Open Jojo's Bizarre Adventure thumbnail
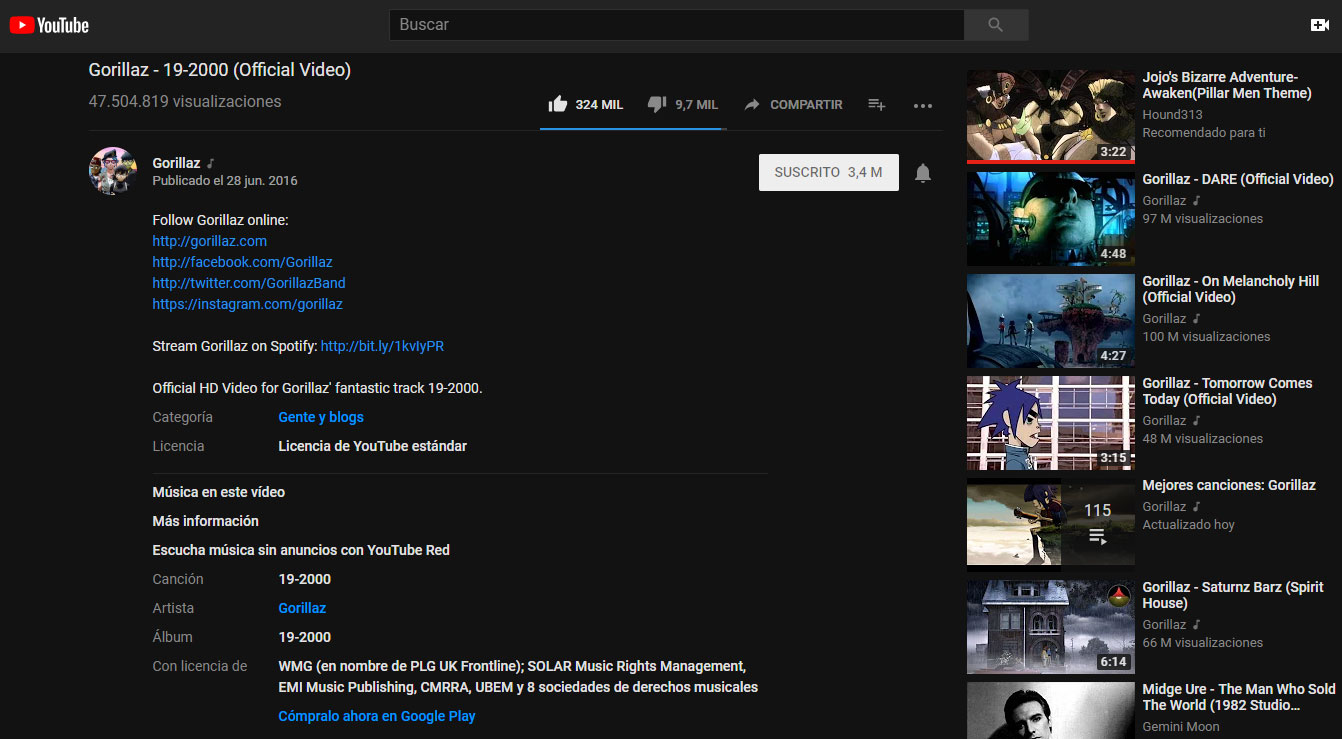This screenshot has width=1342, height=739. pyautogui.click(x=1051, y=116)
